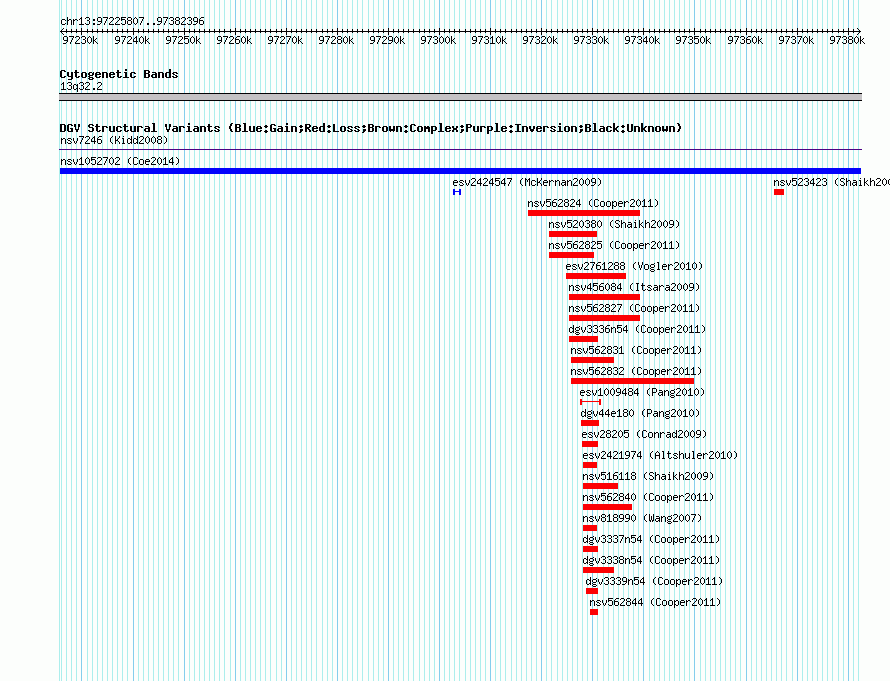Select the 13q32.2 band label
The image size is (890, 681).
pos(81,86)
